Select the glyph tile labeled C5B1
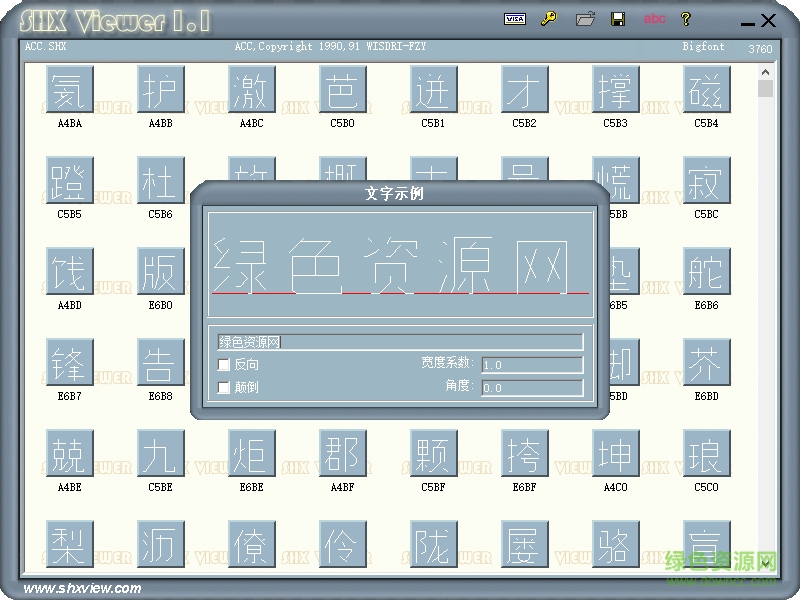Screen dimensions: 800x600 433,89
